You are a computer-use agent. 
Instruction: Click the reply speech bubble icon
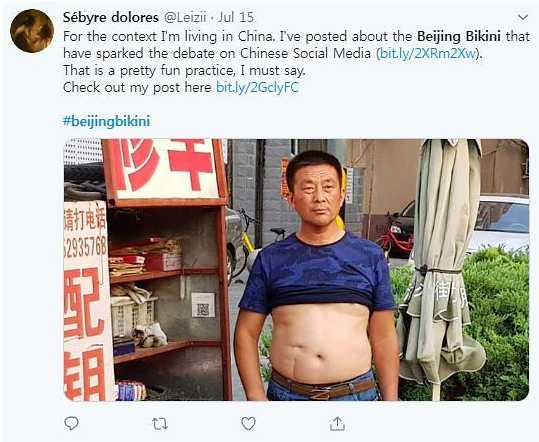pos(72,423)
